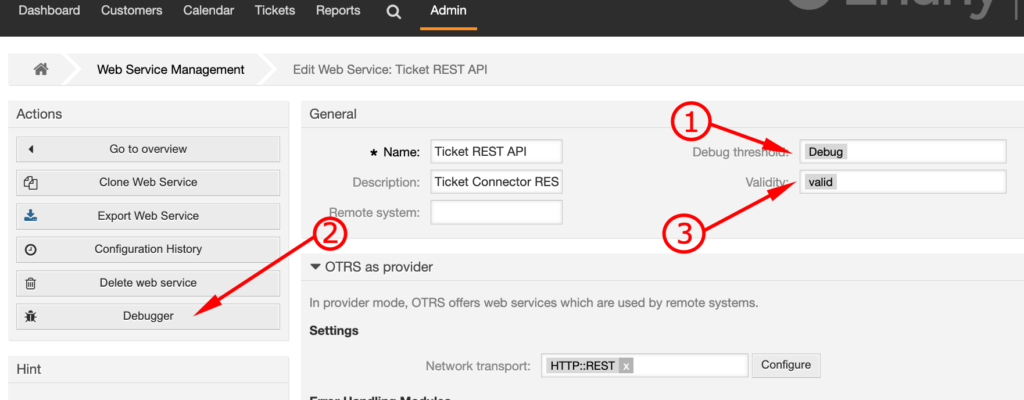
Task: Open the Debug threshold dropdown
Action: pos(903,152)
